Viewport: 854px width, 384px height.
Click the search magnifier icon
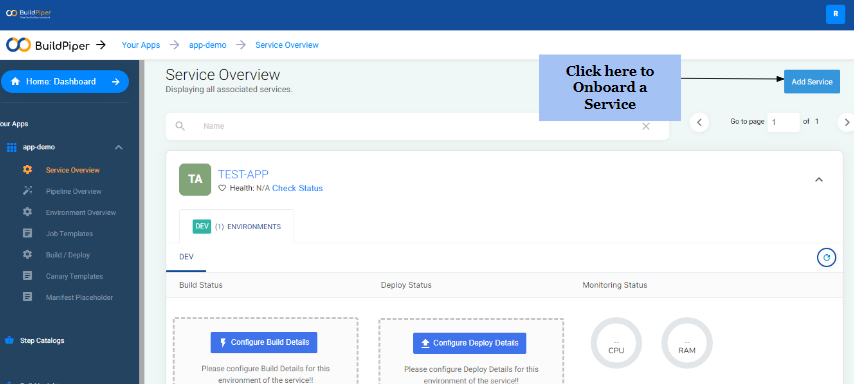point(180,126)
